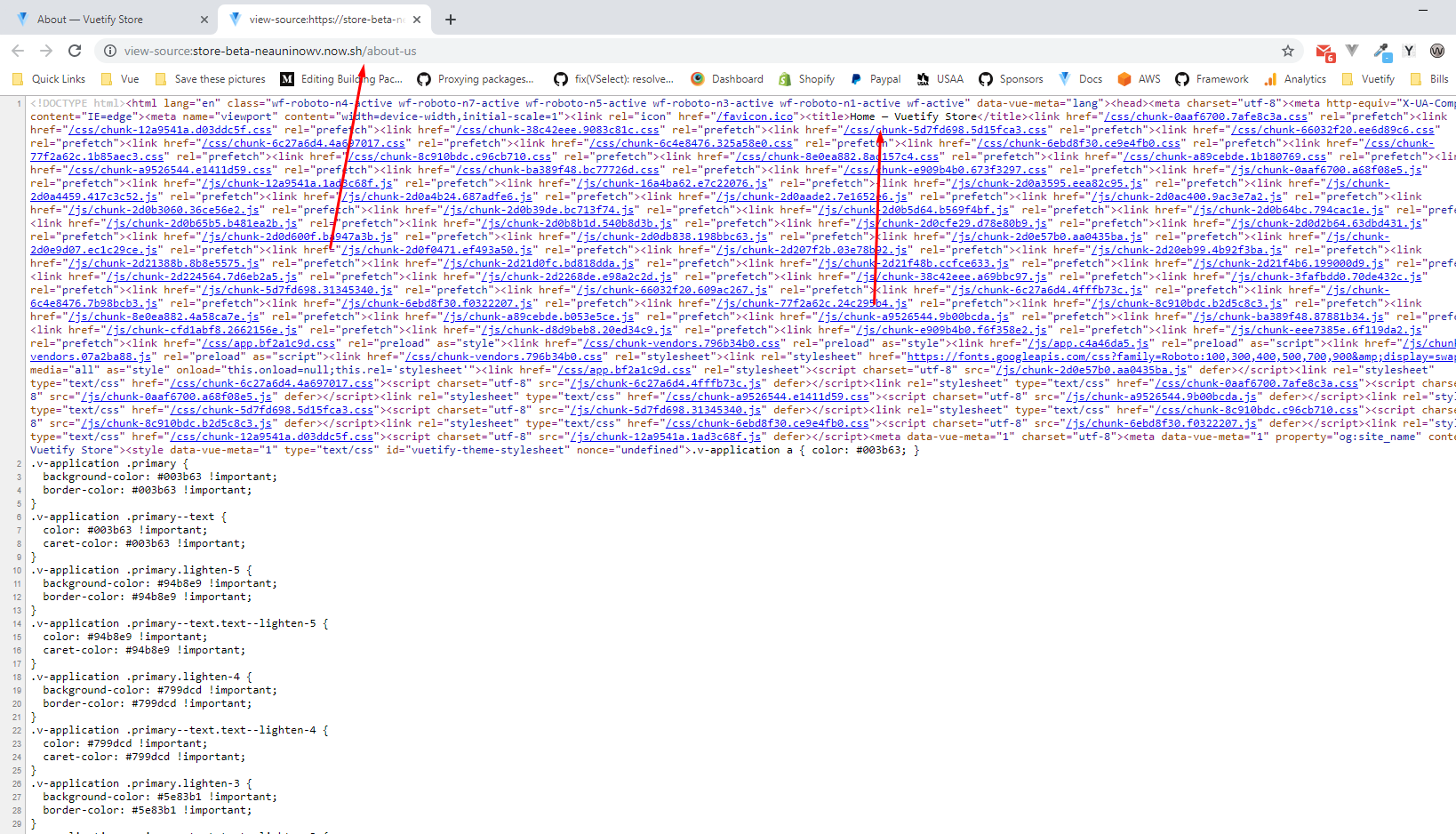Open /js/chunk-2d21388b.8b8e5575.js link
The image size is (1456, 834).
[x=164, y=263]
